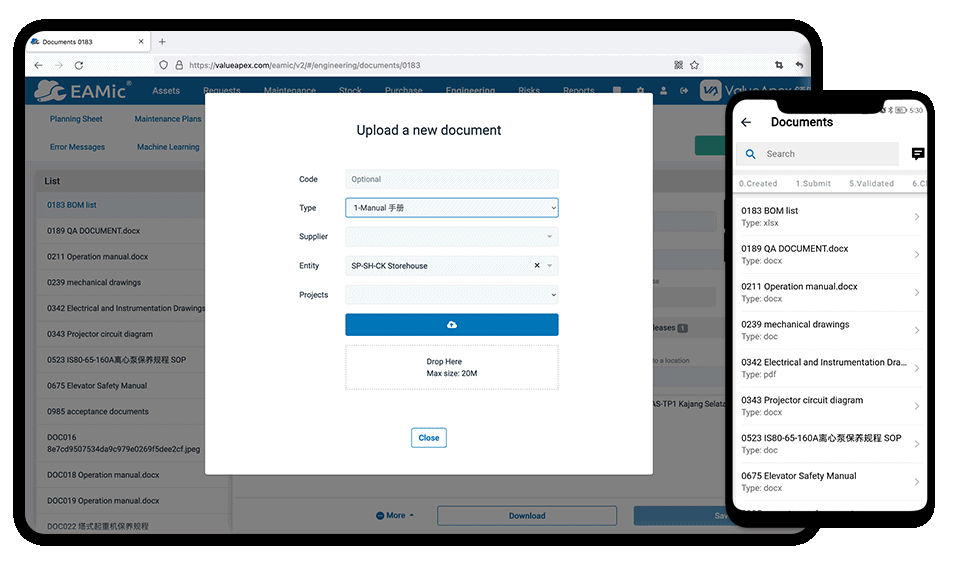
Task: Tap the back arrow in phone Documents
Action: (x=746, y=122)
